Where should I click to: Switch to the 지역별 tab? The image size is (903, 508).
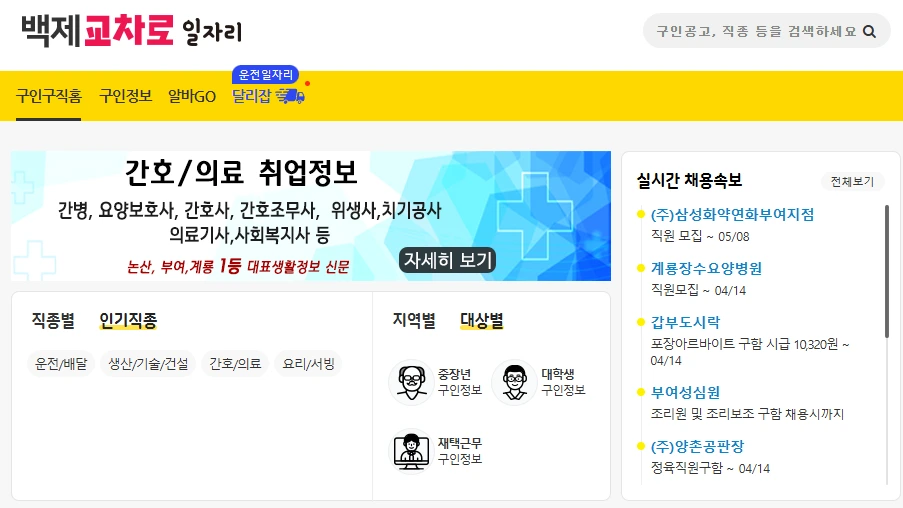[414, 320]
